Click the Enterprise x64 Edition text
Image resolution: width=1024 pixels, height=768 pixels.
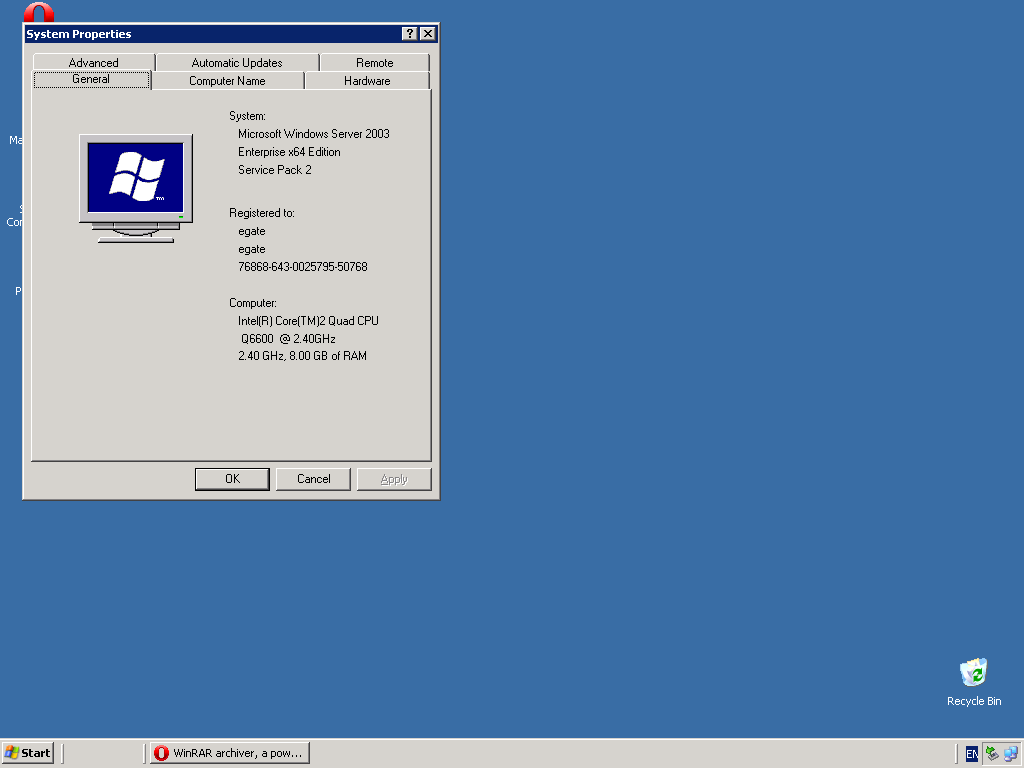coord(289,152)
